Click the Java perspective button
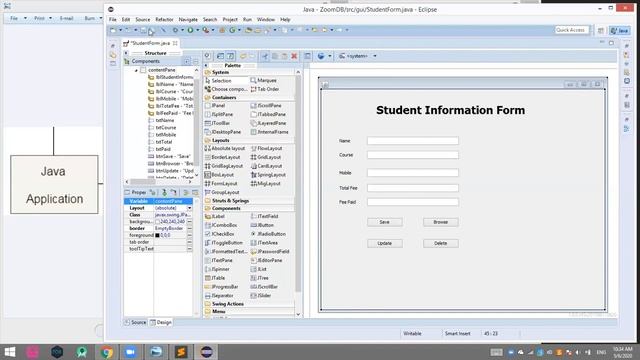Image resolution: width=640 pixels, height=360 pixels. pyautogui.click(x=620, y=30)
